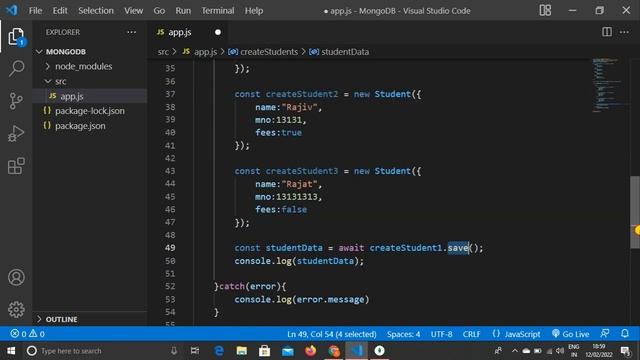Open the Terminal menu
The width and height of the screenshot is (640, 360).
tap(218, 11)
